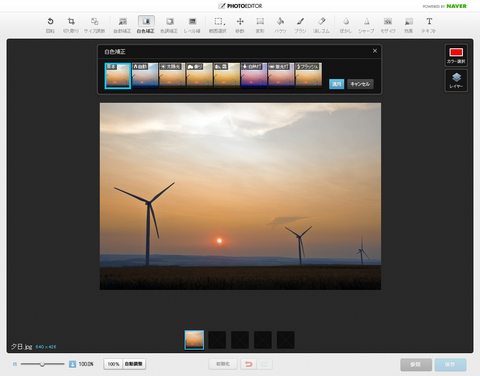Switch to the level correction (レベル補正) item
Viewport: 480px width, 376px height.
[x=192, y=25]
